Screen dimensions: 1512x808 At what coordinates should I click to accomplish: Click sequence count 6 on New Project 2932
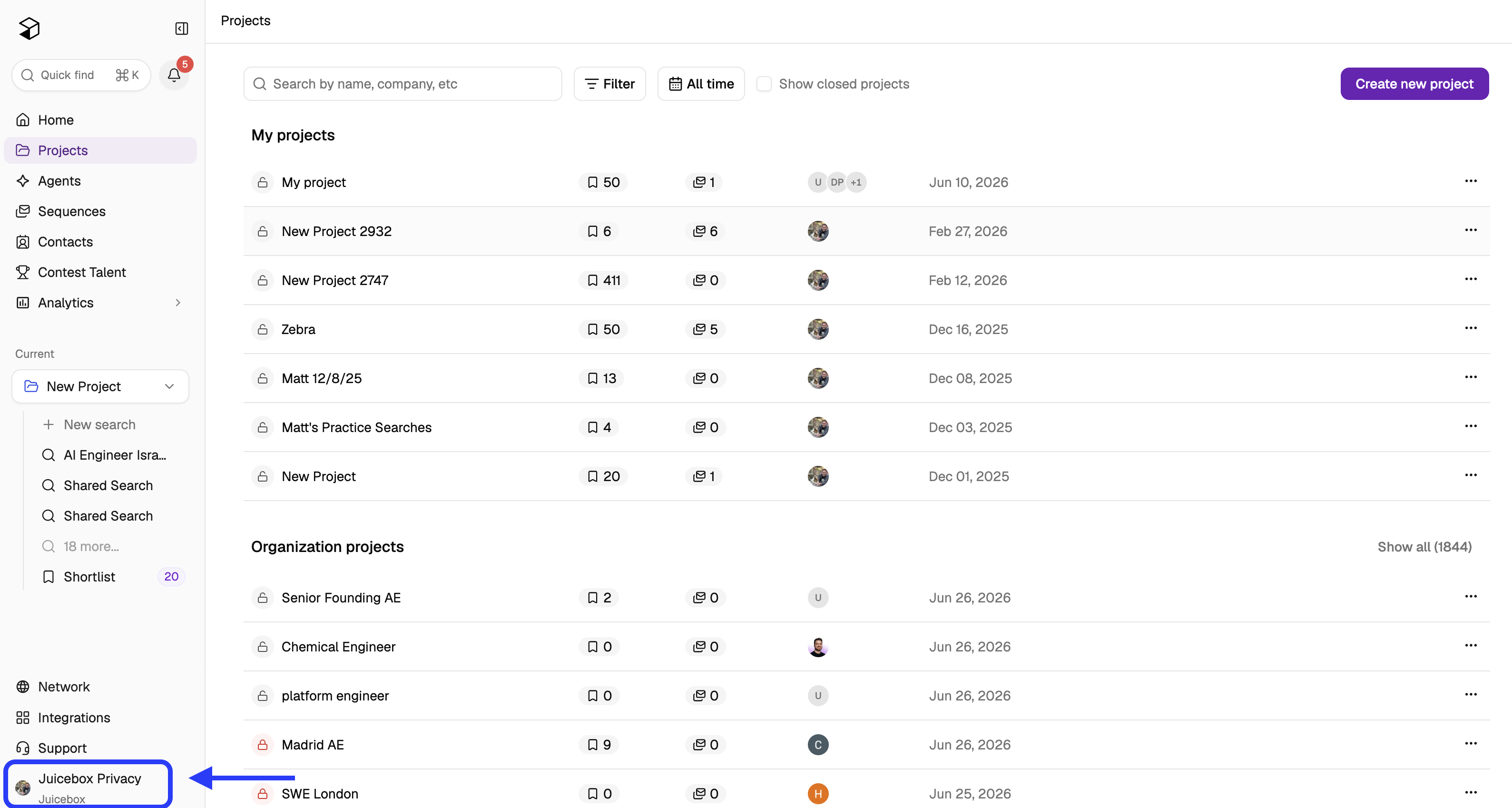705,231
